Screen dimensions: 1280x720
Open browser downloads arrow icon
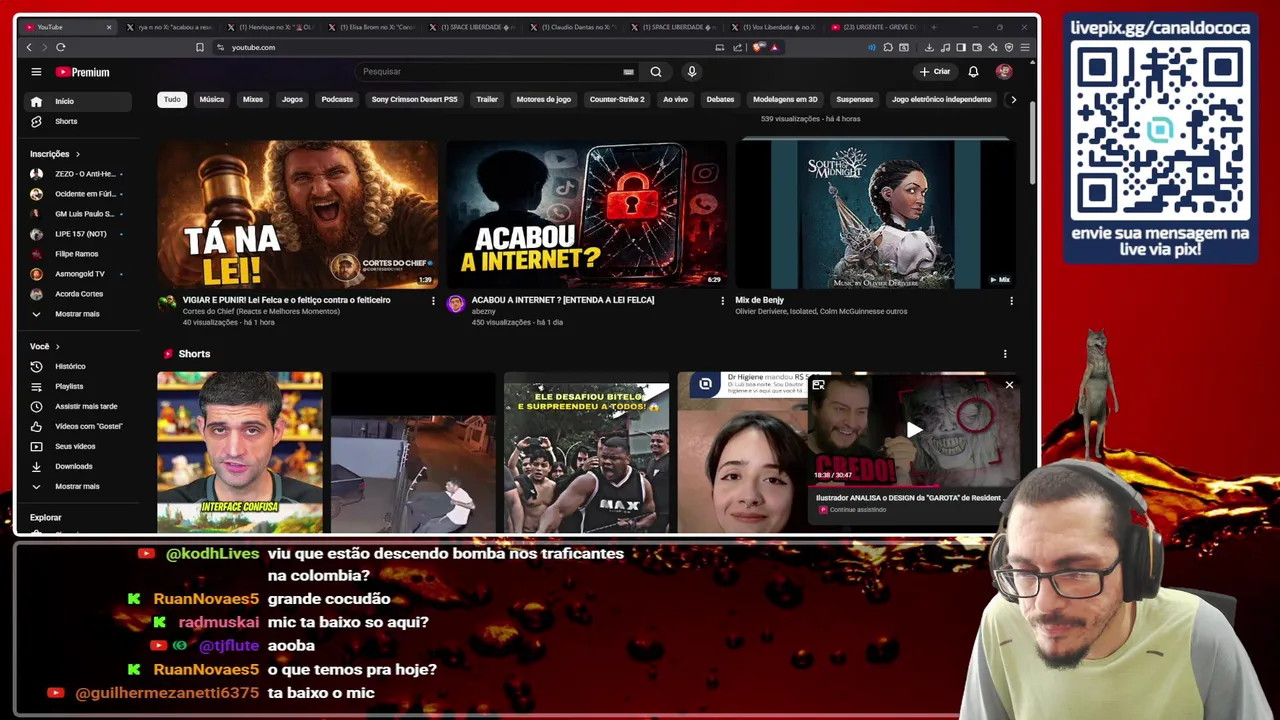click(929, 47)
